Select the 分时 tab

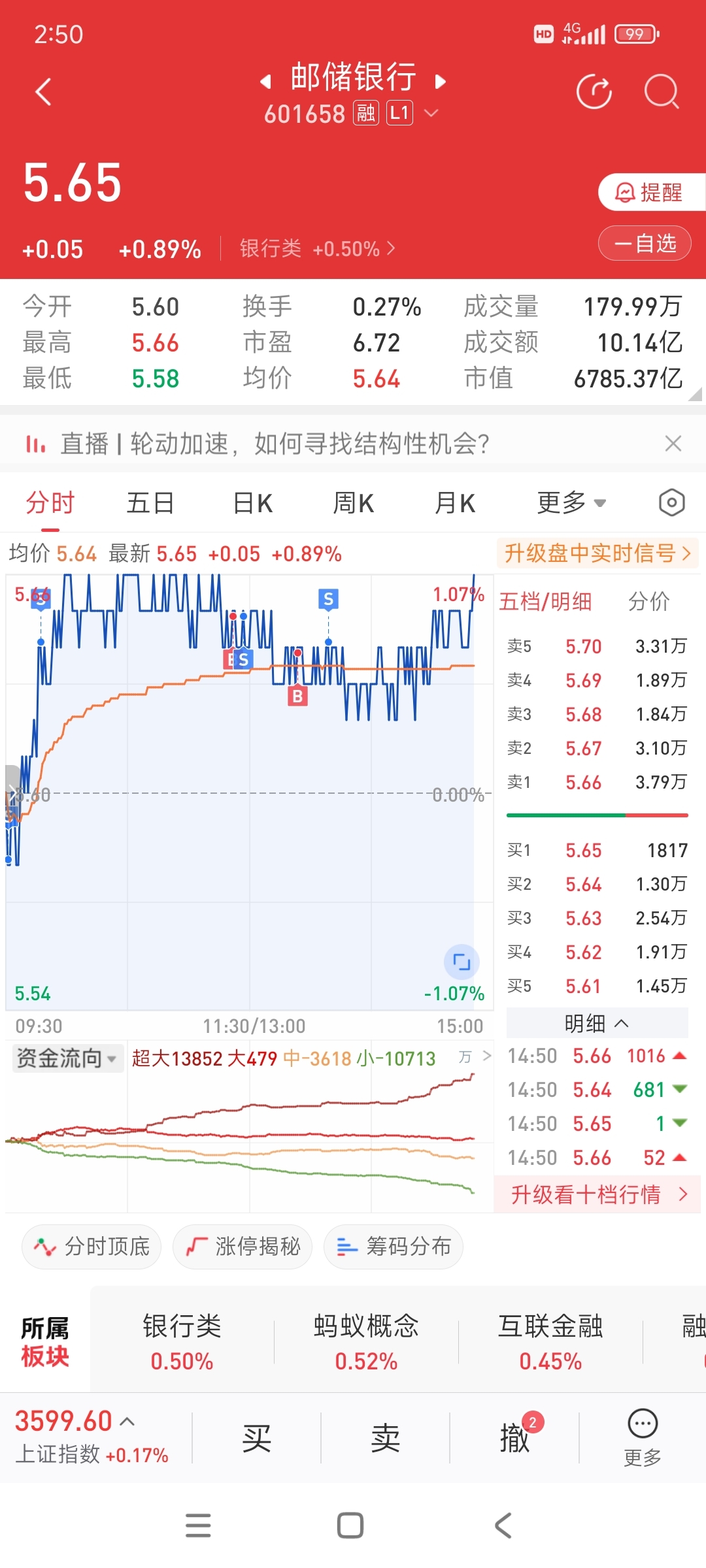pyautogui.click(x=50, y=503)
